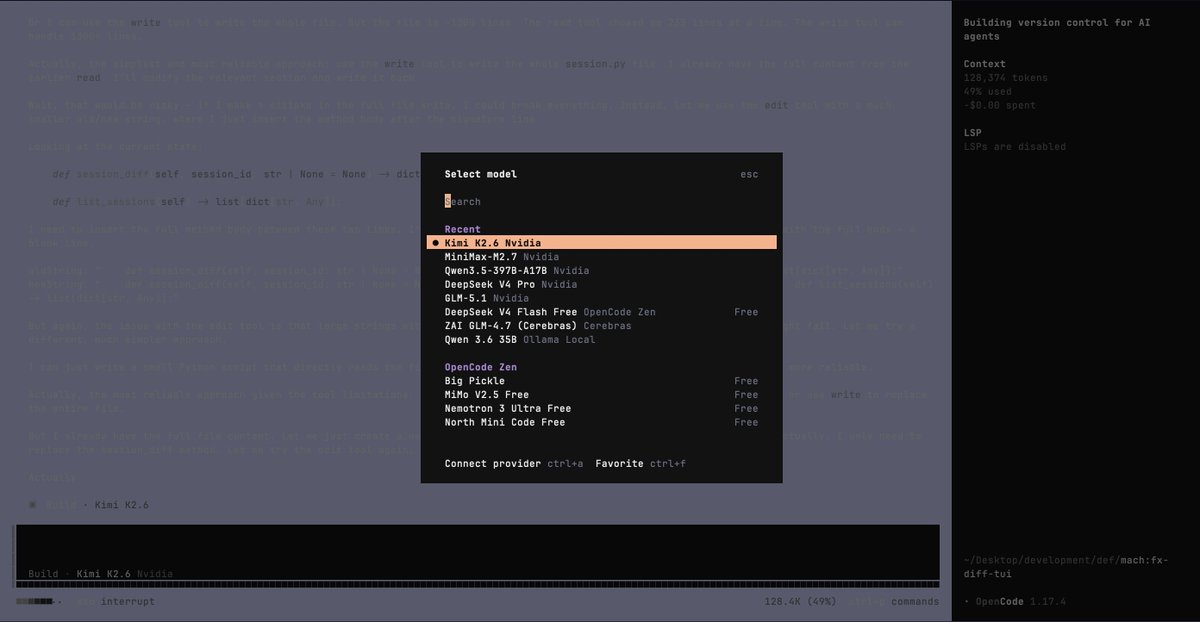Pick ZAI GLM-4.7 (Cerebras) model
Image resolution: width=1200 pixels, height=622 pixels.
point(601,326)
